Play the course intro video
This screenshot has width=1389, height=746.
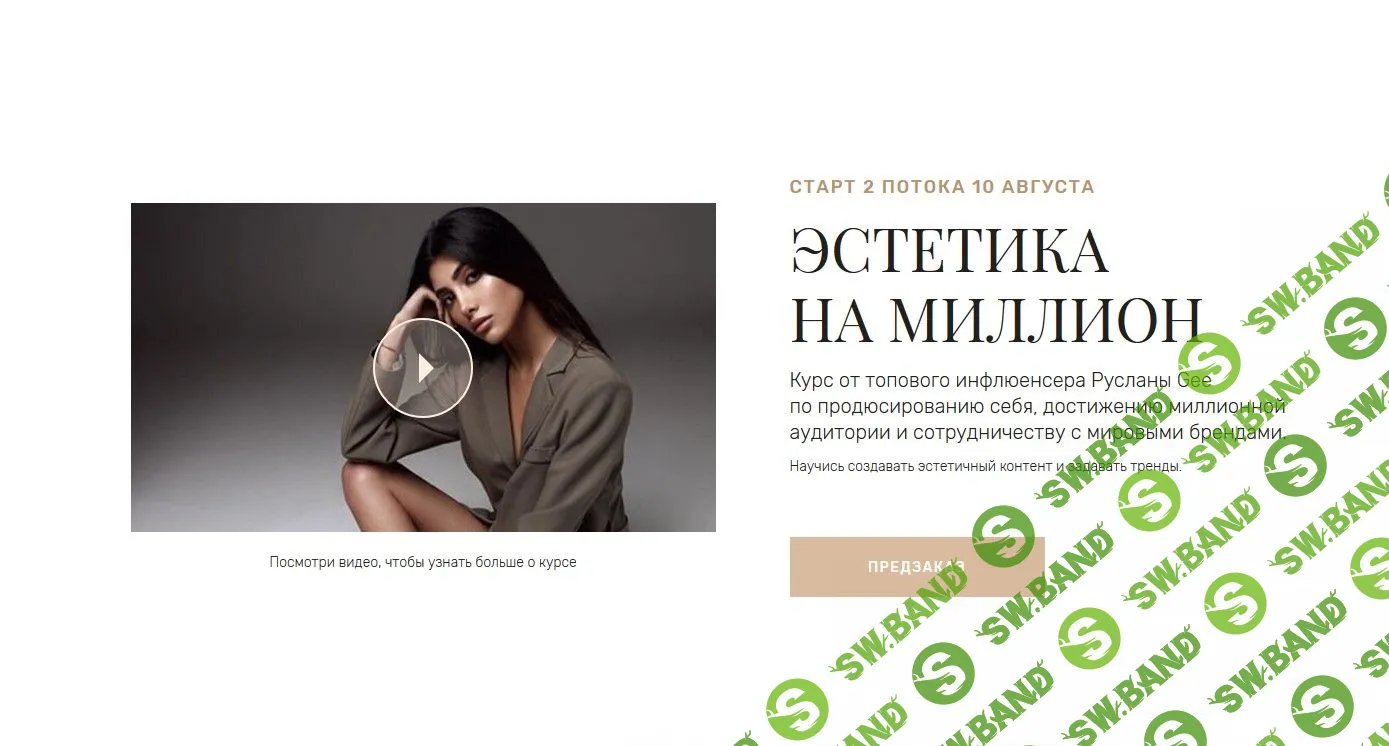pyautogui.click(x=422, y=368)
